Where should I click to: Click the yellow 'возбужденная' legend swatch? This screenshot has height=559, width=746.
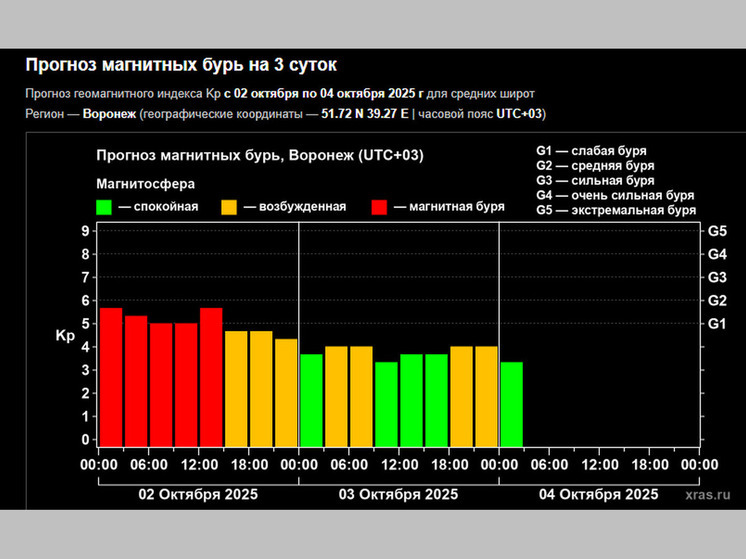[229, 207]
